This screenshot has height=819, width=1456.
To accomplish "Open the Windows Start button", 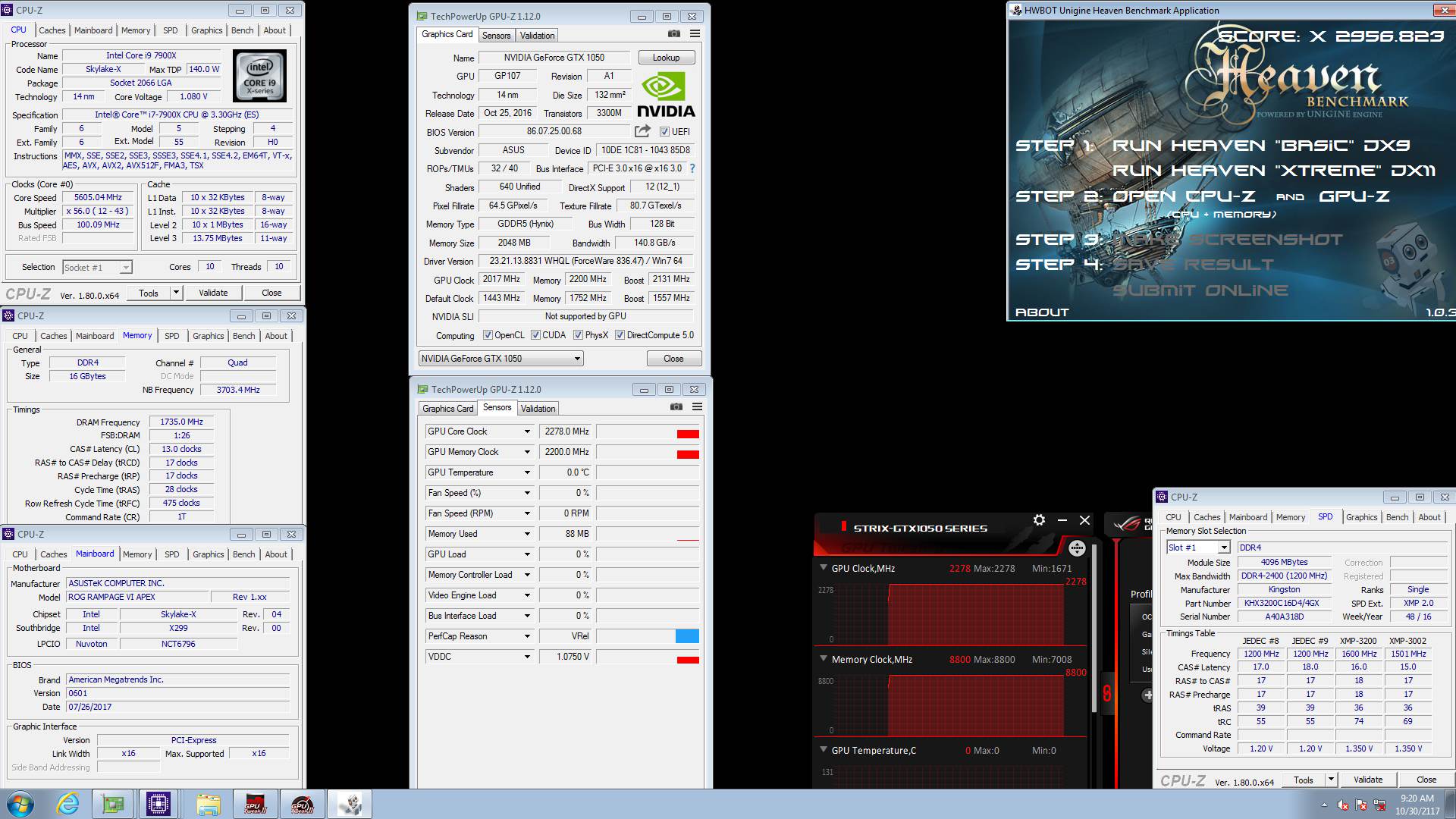I will [x=20, y=804].
